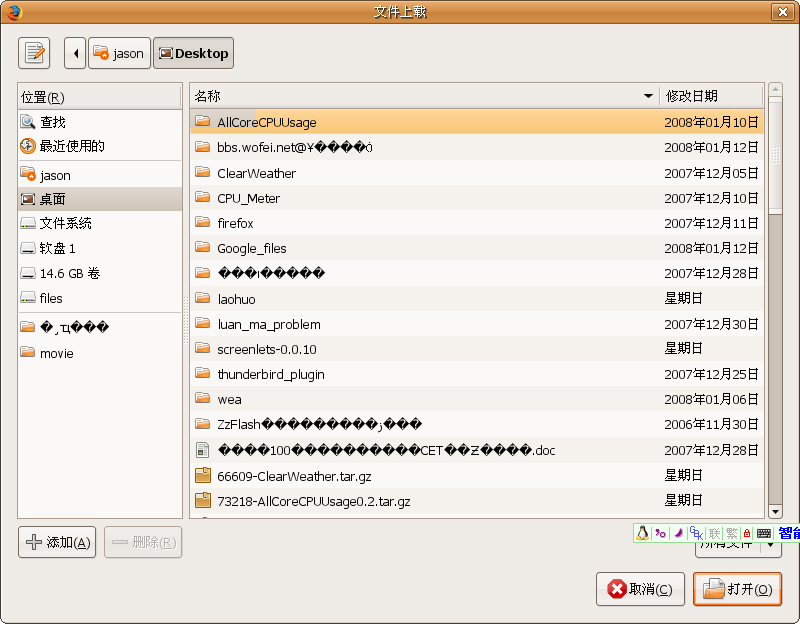The width and height of the screenshot is (800, 624).
Task: Select the jason home place in sidebar
Action: [x=100, y=175]
